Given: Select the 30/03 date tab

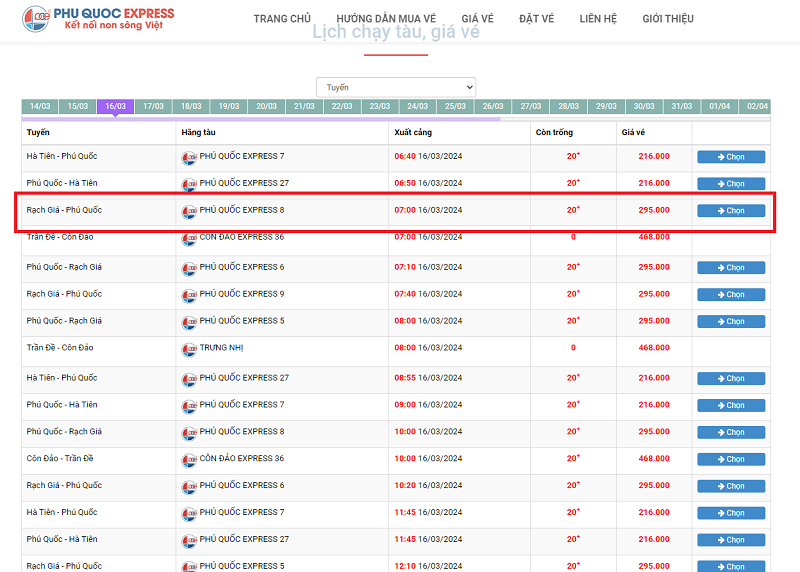Looking at the screenshot, I should 644,106.
